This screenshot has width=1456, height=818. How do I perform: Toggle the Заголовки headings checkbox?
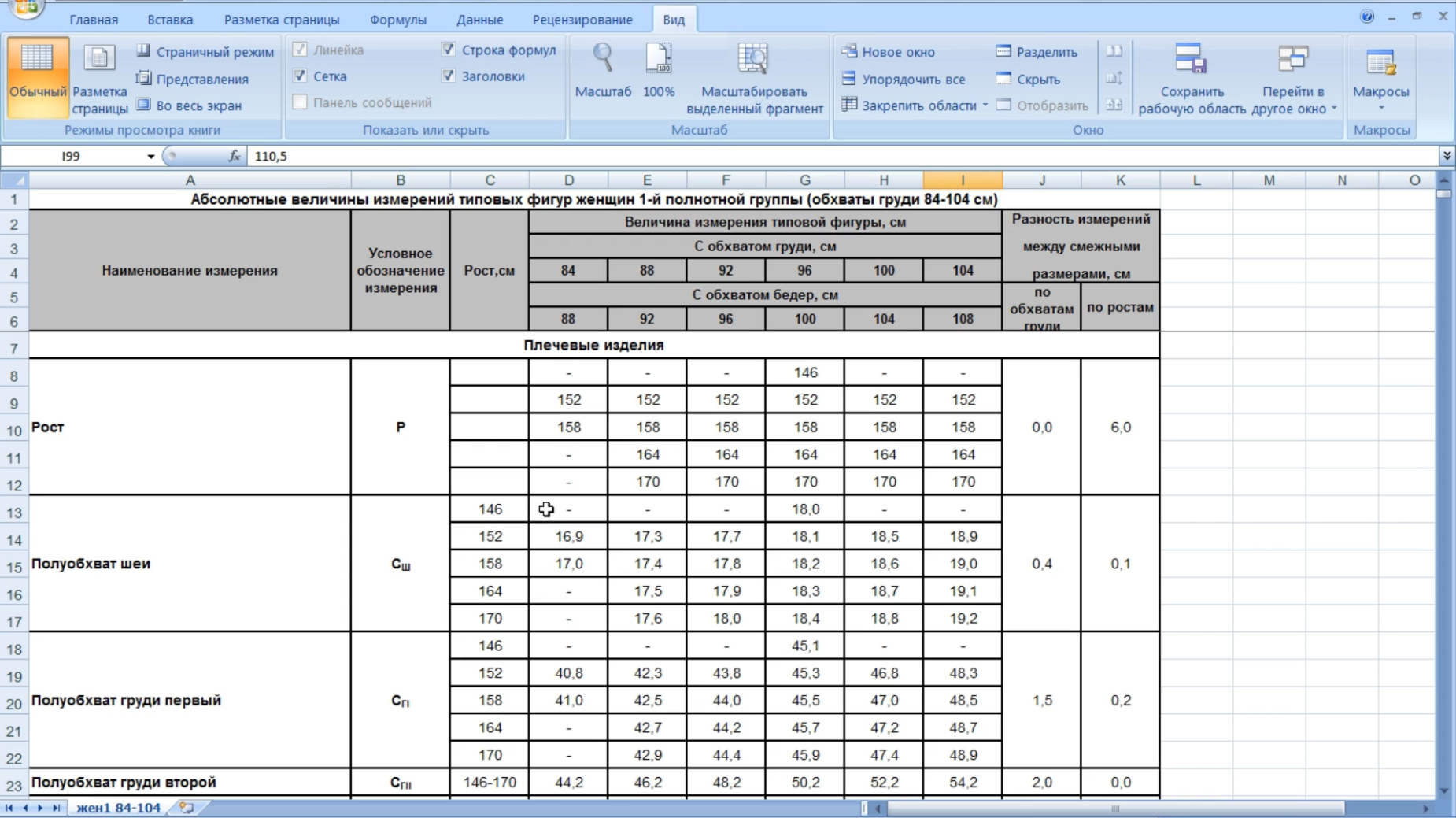(x=448, y=76)
